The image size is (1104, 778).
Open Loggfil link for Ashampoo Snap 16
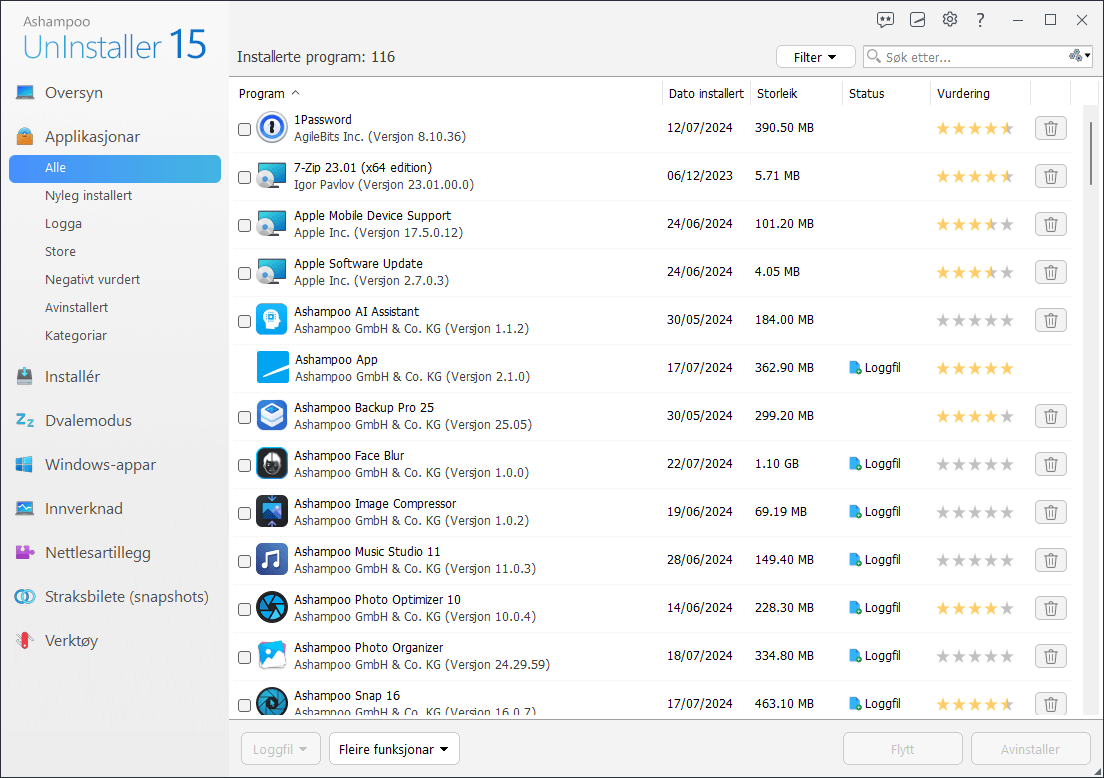(x=875, y=703)
